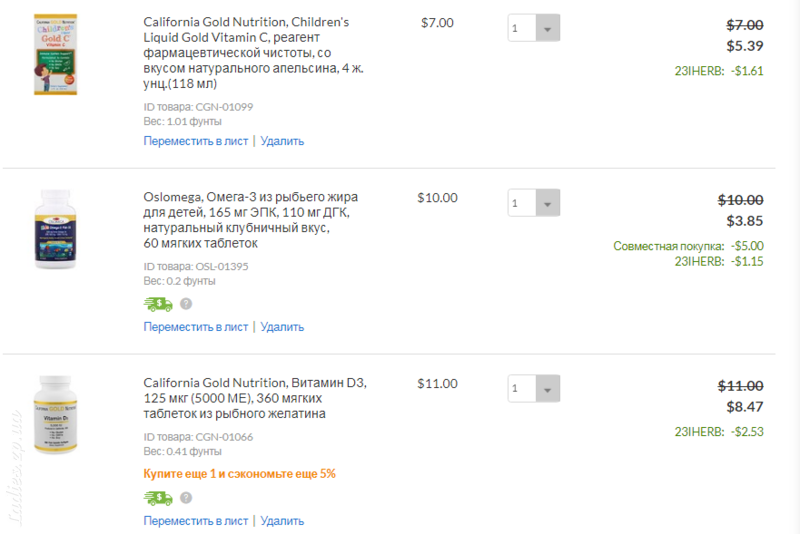Move the Vitamin D3 item to wish list
Screen dimensions: 800x534
pyautogui.click(x=195, y=521)
